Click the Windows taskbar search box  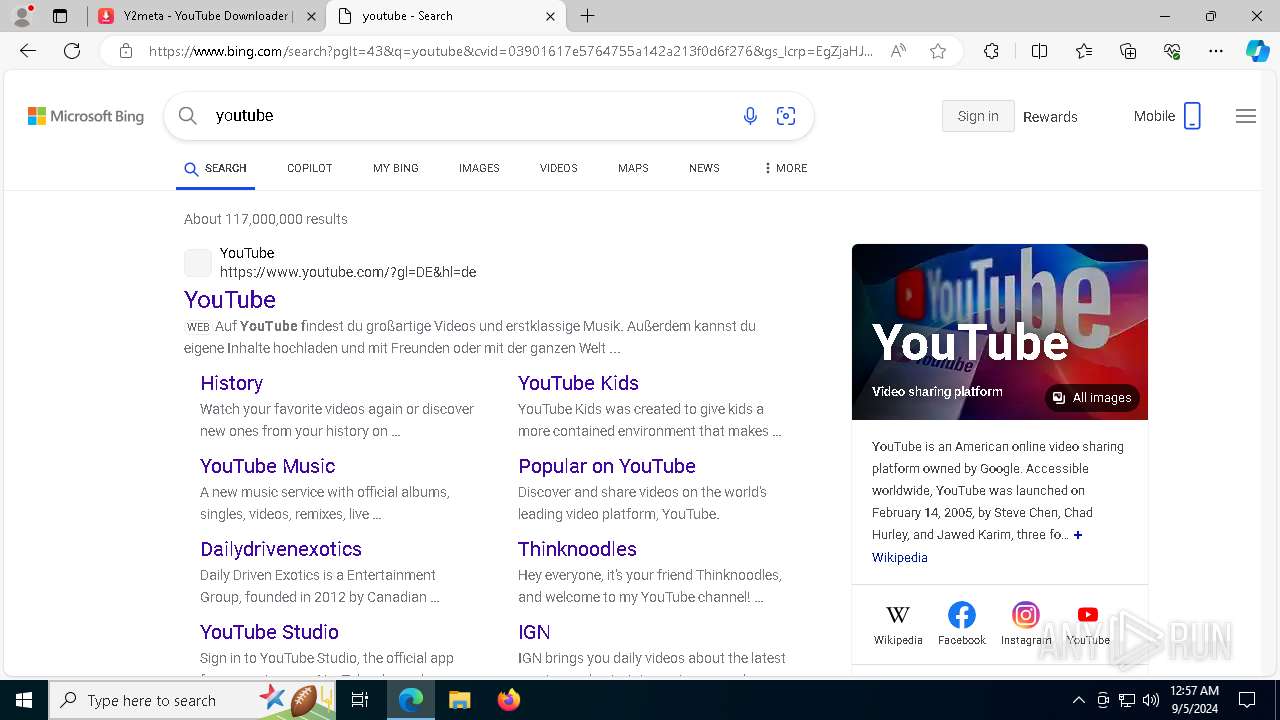192,700
